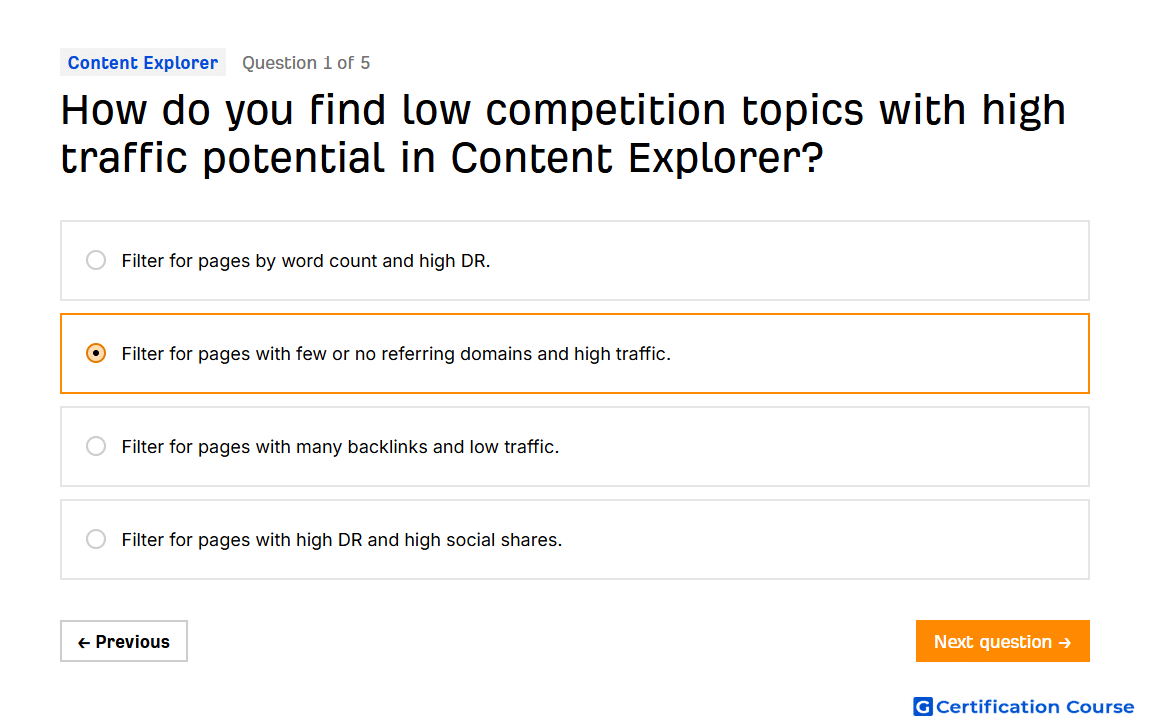Screen dimensions: 1150x726
Task: Go back with the Previous button
Action: click(124, 642)
